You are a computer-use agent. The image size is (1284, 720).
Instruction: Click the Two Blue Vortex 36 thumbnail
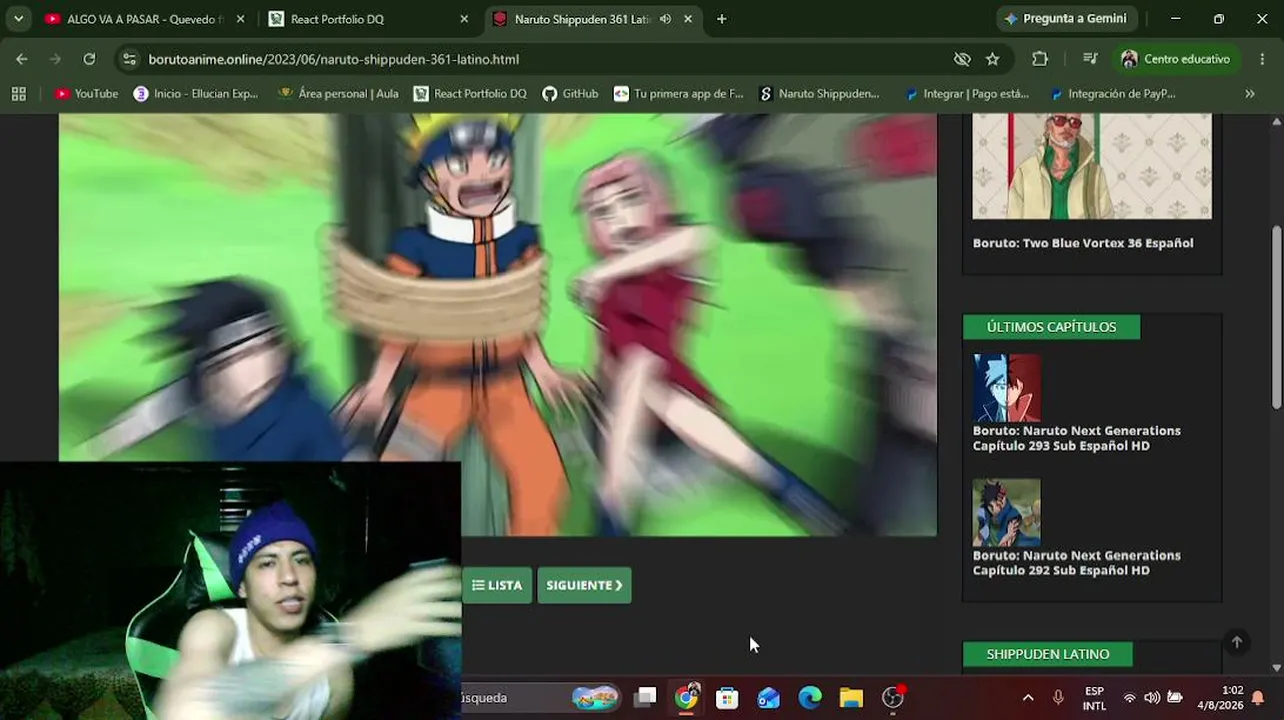coord(1092,165)
